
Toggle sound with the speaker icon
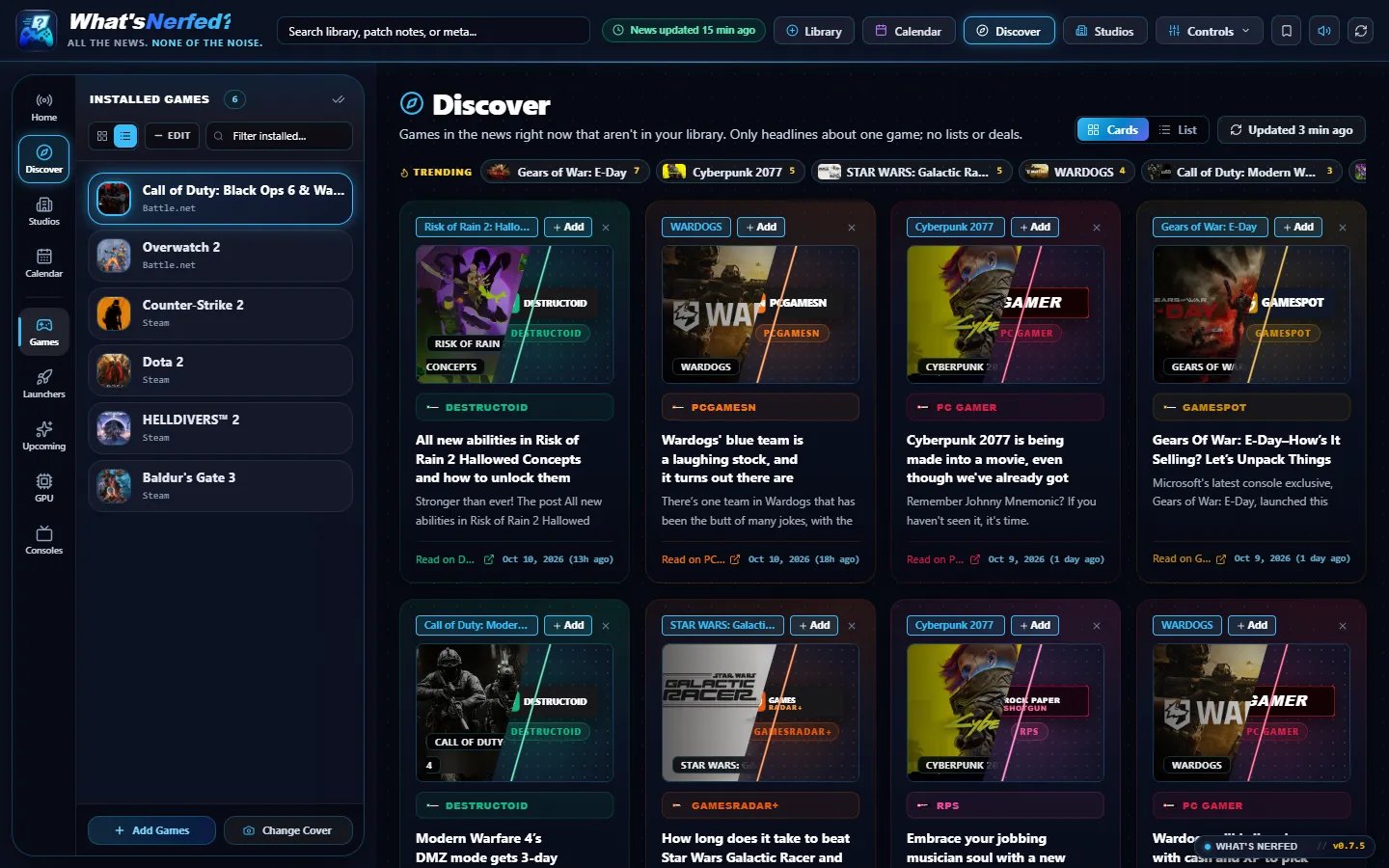(1323, 31)
